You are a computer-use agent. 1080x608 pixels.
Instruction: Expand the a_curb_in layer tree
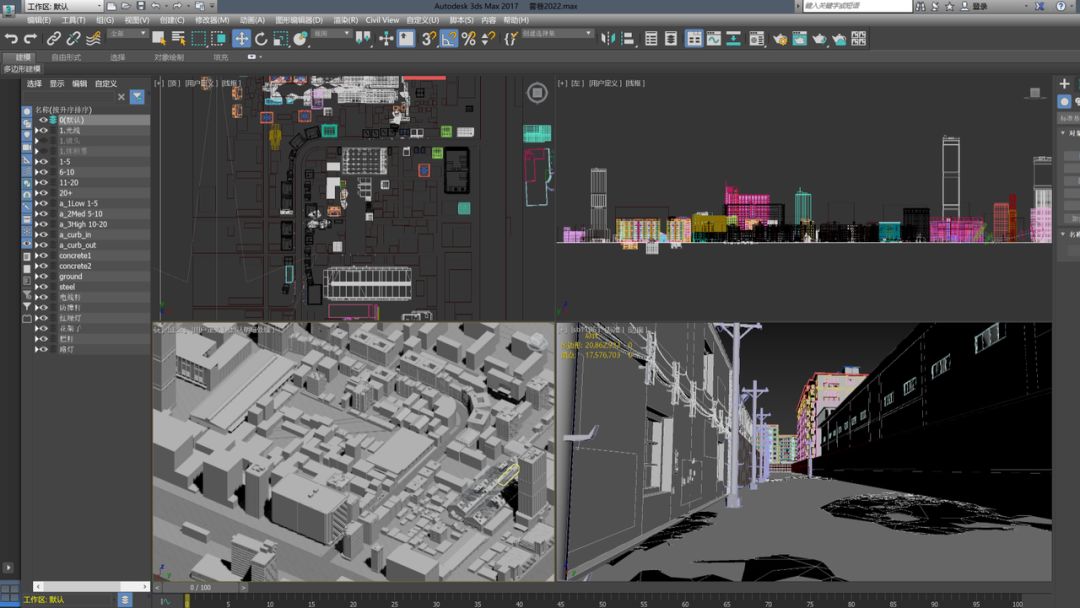(36, 235)
